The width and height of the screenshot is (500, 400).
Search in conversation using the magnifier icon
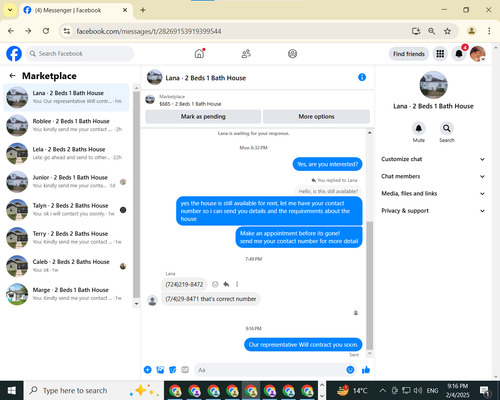447,128
